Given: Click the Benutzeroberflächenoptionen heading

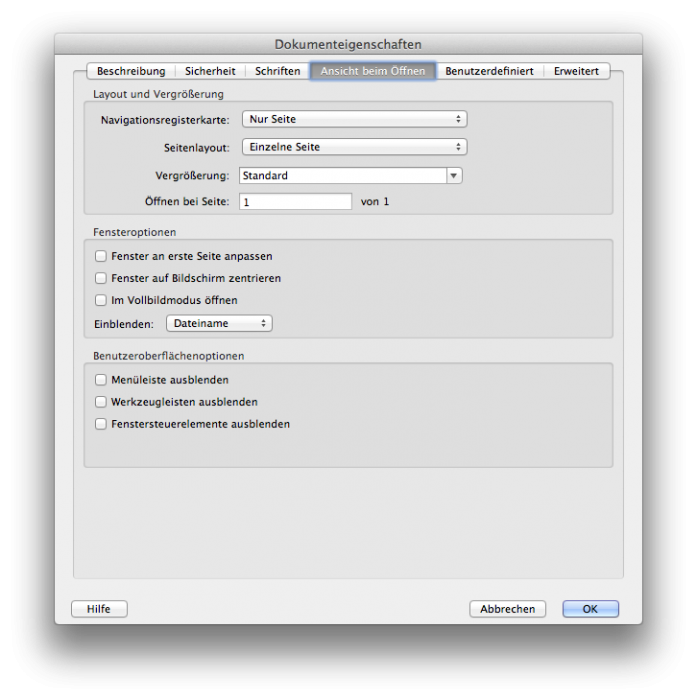Looking at the screenshot, I should click(x=168, y=356).
